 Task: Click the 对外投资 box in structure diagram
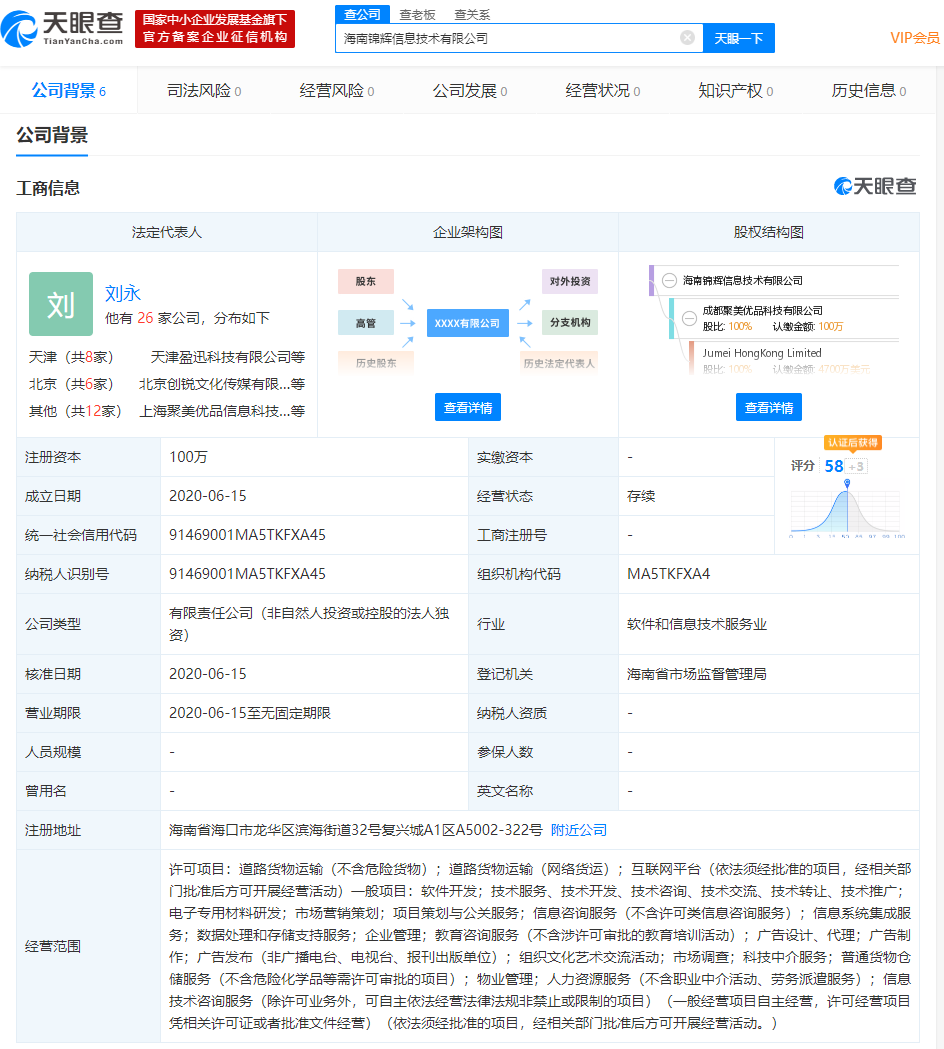pos(570,281)
